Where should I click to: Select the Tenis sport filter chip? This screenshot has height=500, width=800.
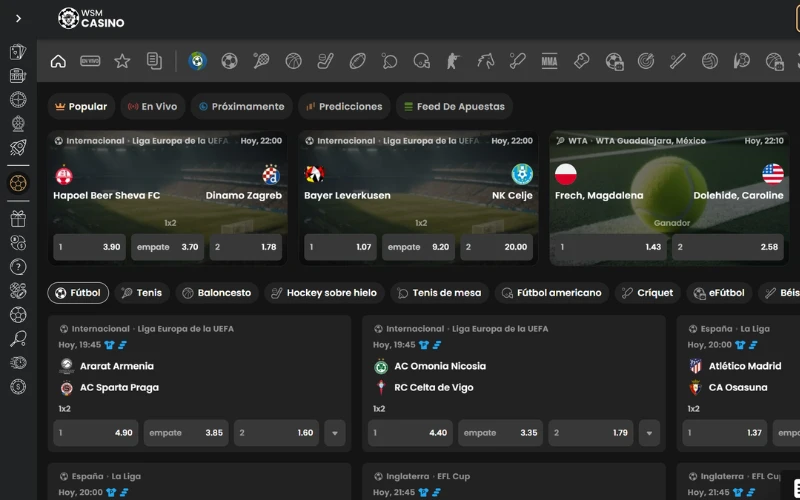coord(142,293)
